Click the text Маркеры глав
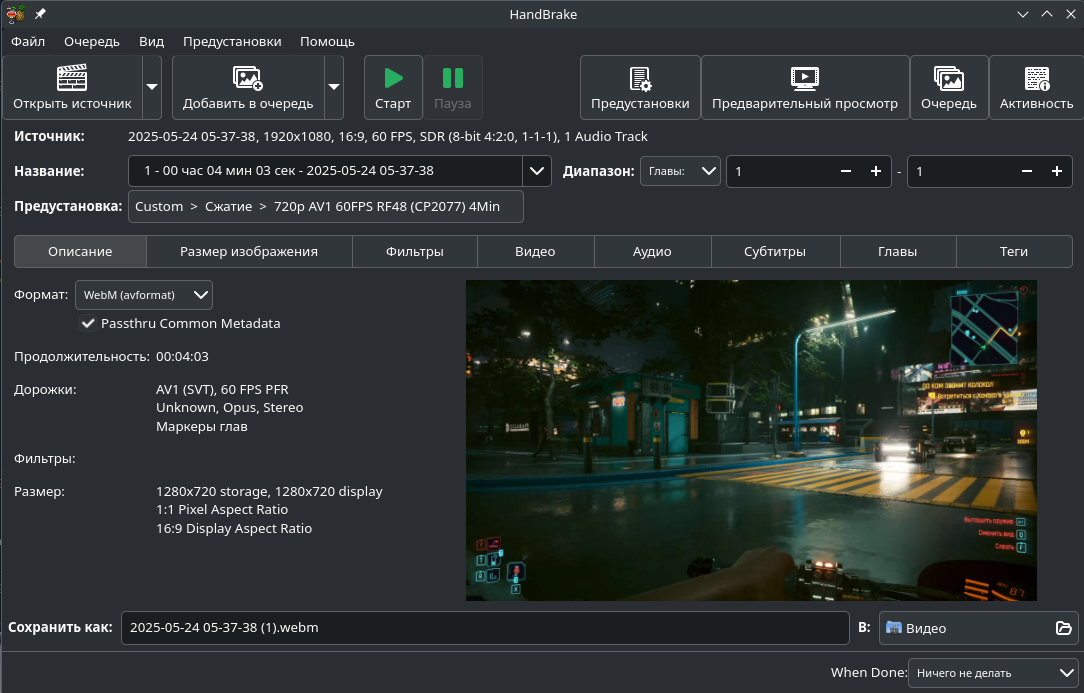Image resolution: width=1084 pixels, height=693 pixels. [x=202, y=427]
